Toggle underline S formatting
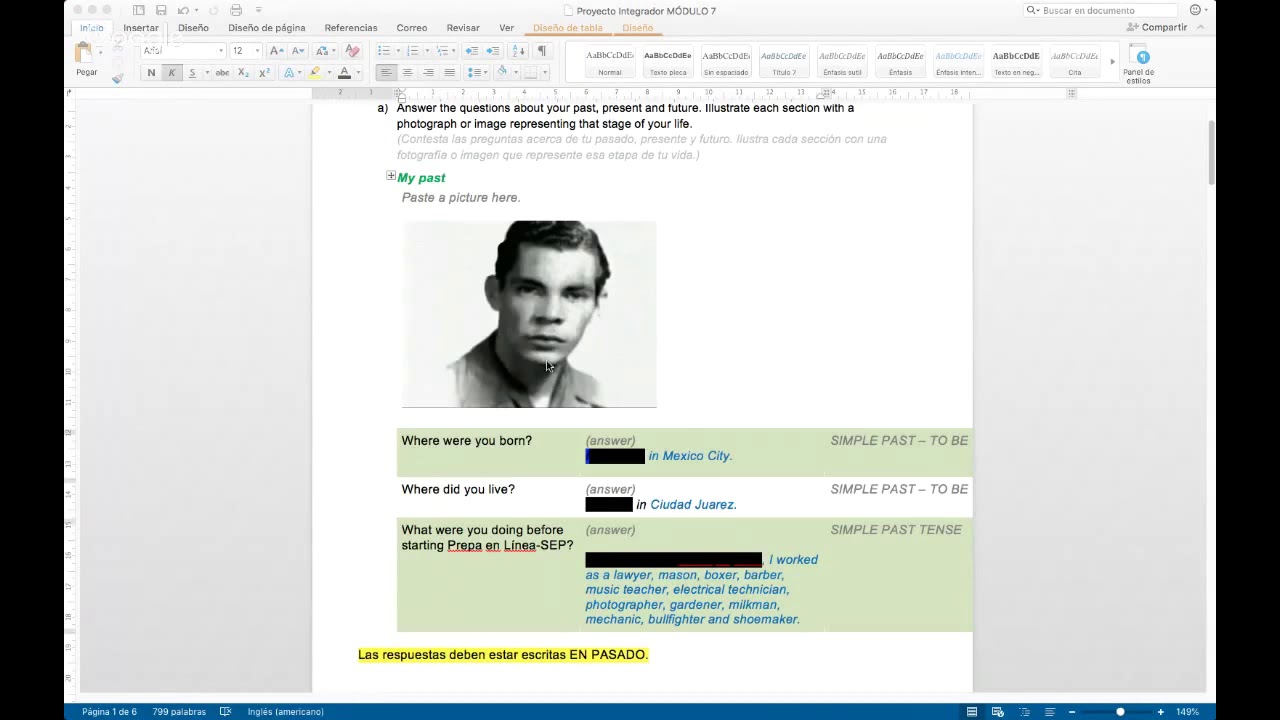The width and height of the screenshot is (1280, 720). tap(192, 73)
